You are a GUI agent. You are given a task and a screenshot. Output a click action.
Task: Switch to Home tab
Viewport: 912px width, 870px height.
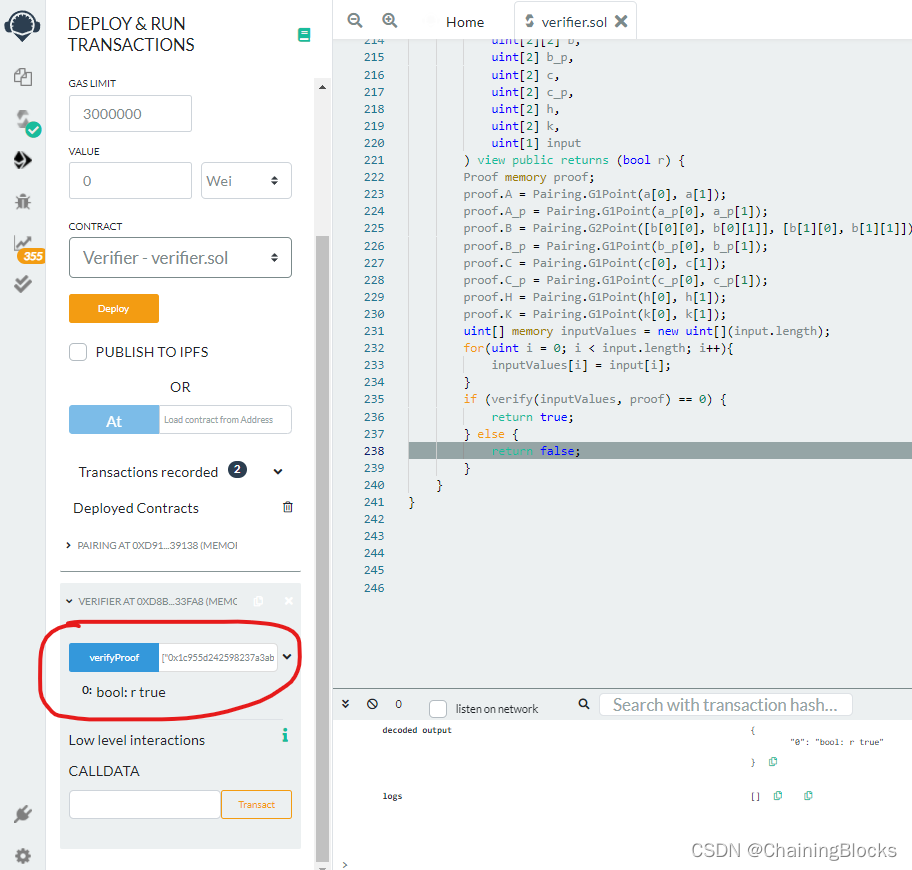tap(465, 22)
